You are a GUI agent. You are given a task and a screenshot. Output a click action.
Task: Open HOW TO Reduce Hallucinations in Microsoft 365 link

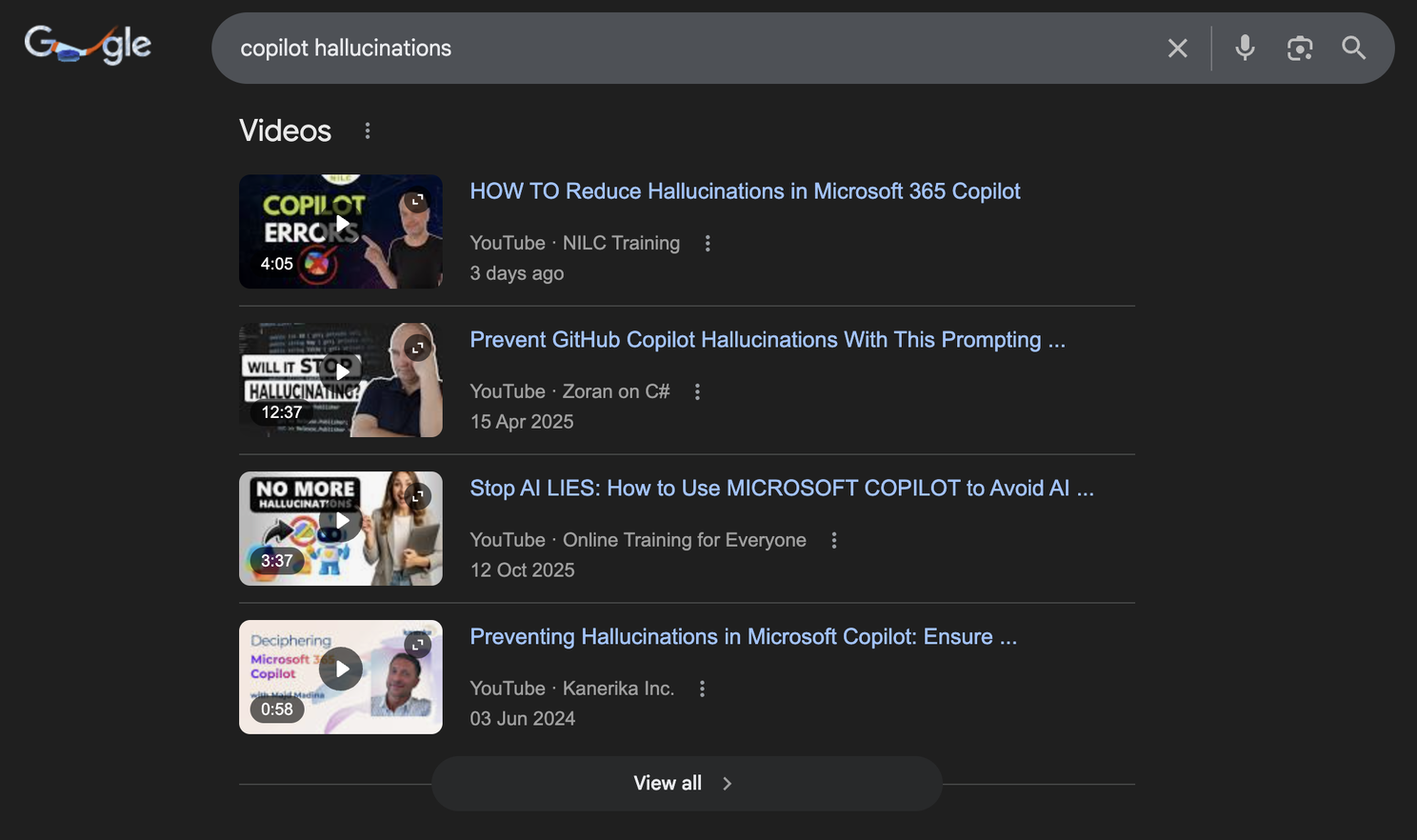[745, 191]
